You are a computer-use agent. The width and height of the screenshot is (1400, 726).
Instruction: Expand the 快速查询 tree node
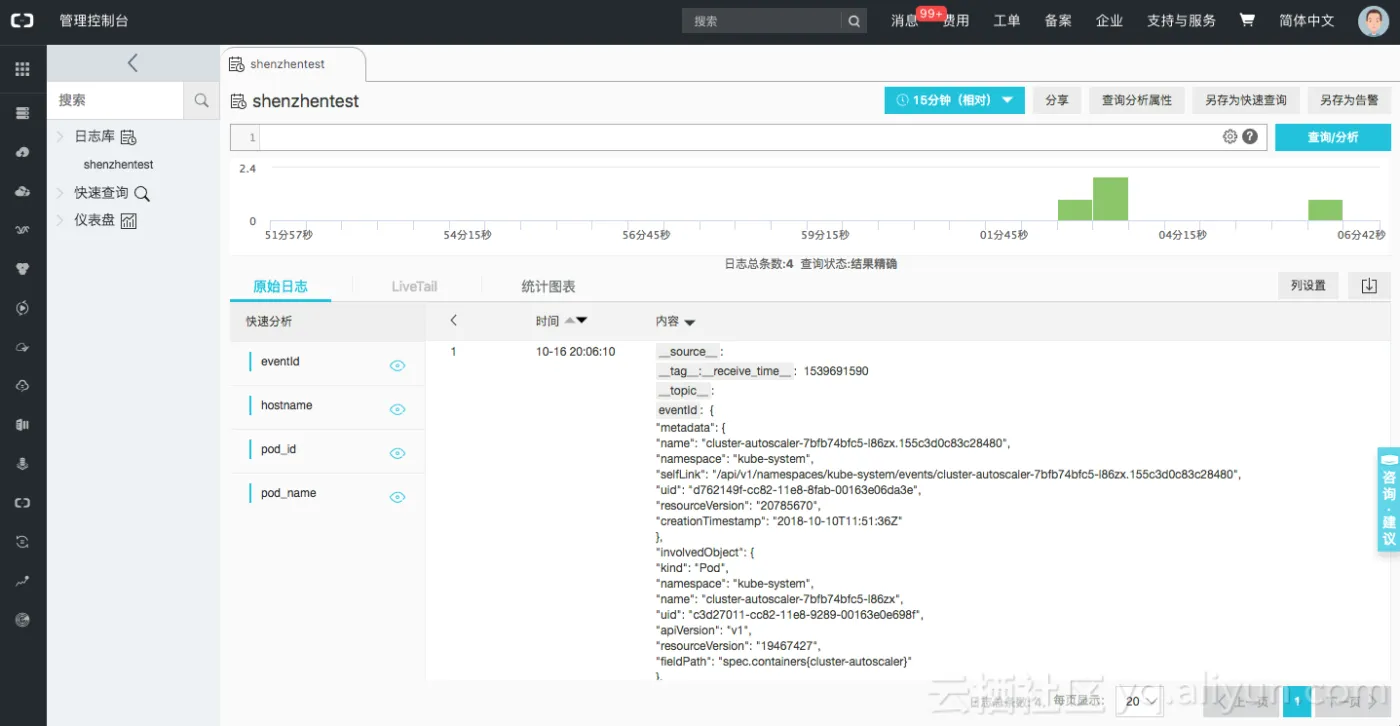pos(60,193)
